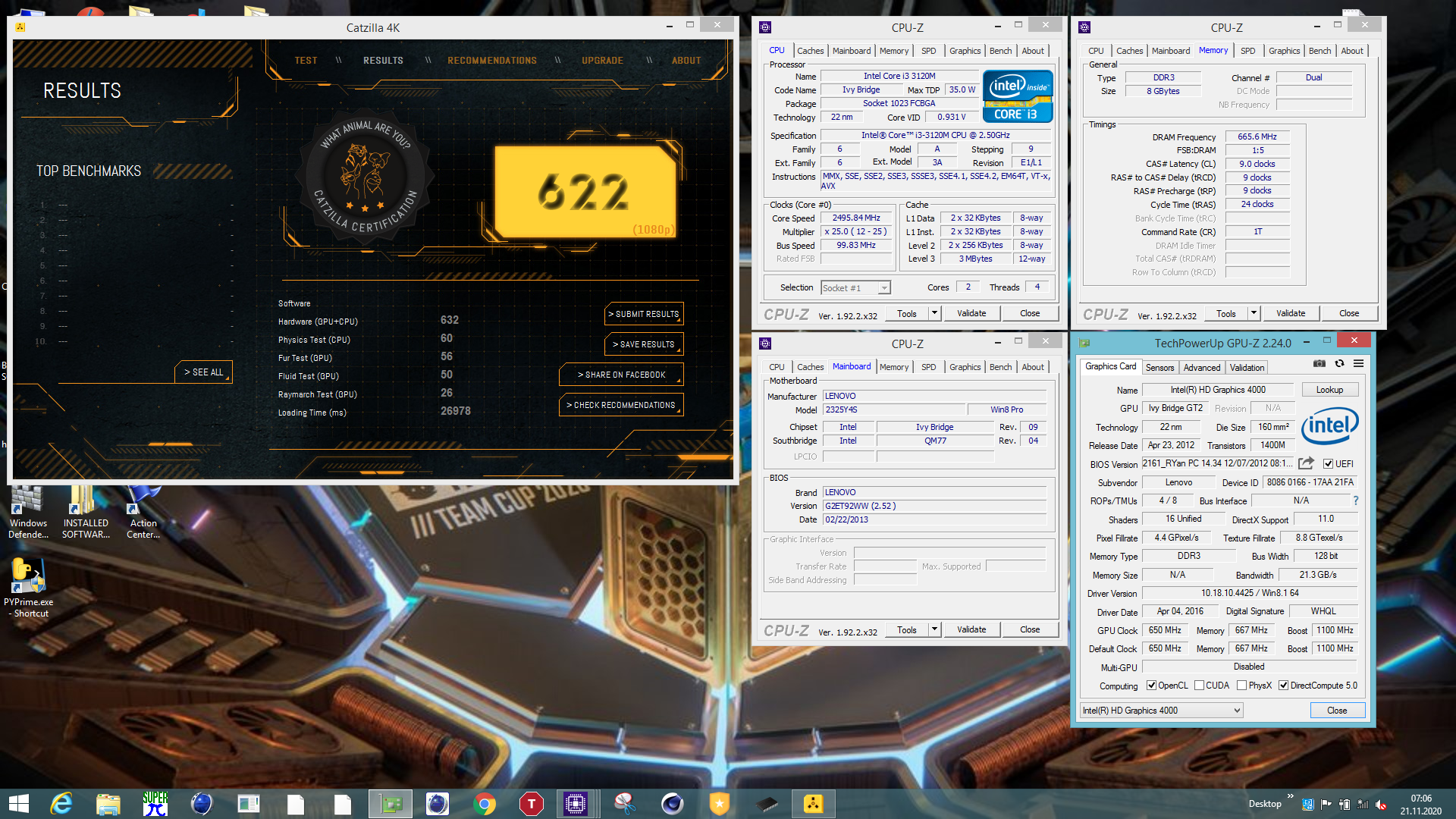The image size is (1456, 819).
Task: Open the TEST tab in Catzilla
Action: (306, 61)
